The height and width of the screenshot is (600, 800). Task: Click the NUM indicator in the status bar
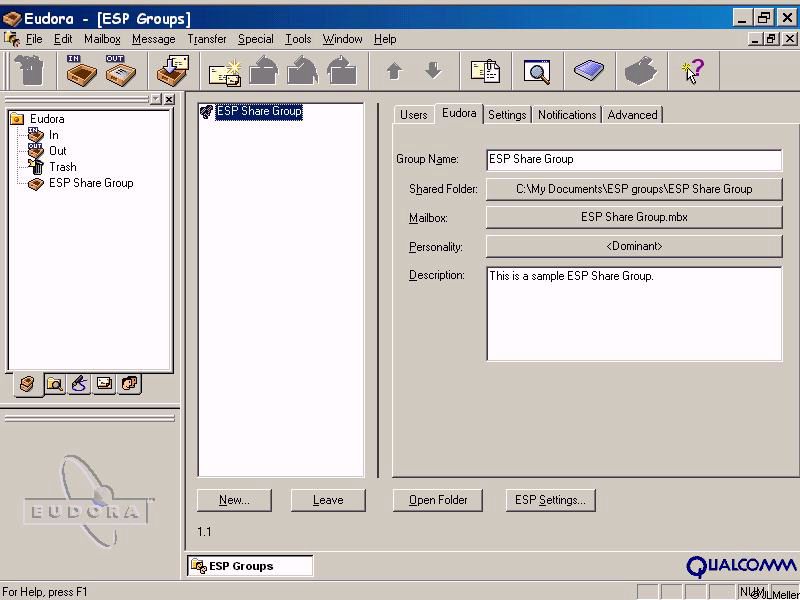(x=752, y=592)
